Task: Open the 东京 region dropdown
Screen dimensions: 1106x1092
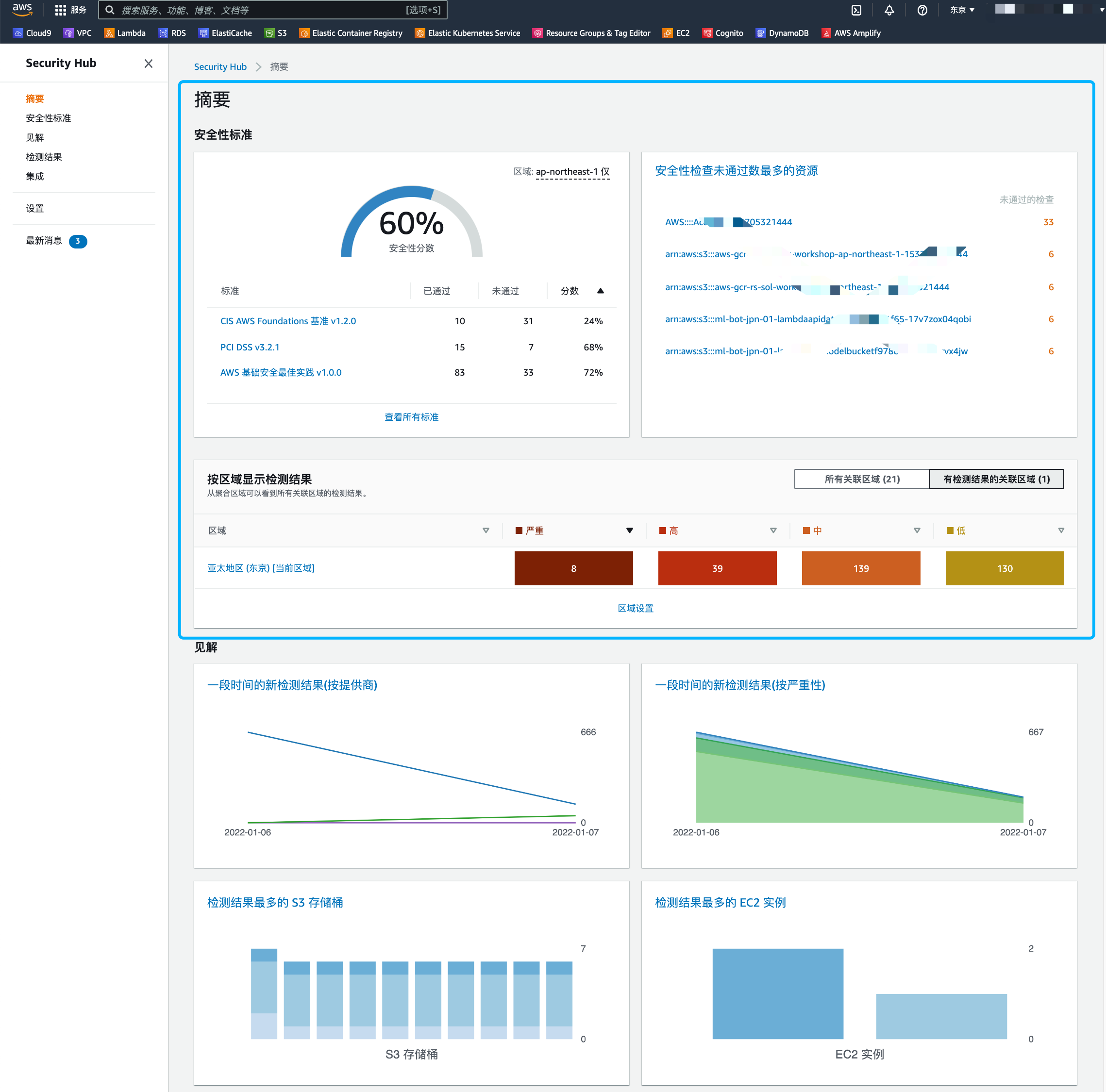Action: pos(962,10)
